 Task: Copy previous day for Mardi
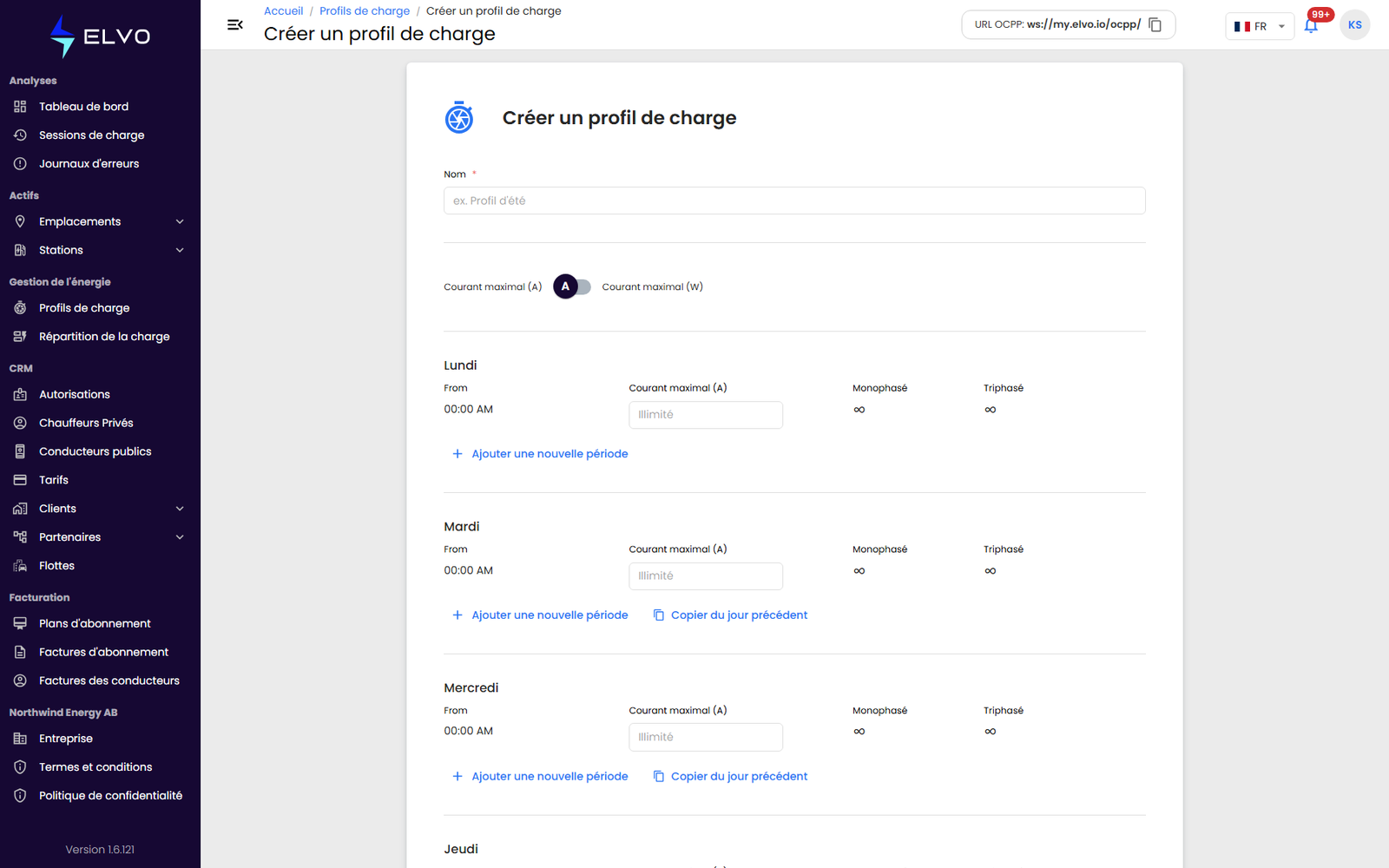(x=730, y=615)
